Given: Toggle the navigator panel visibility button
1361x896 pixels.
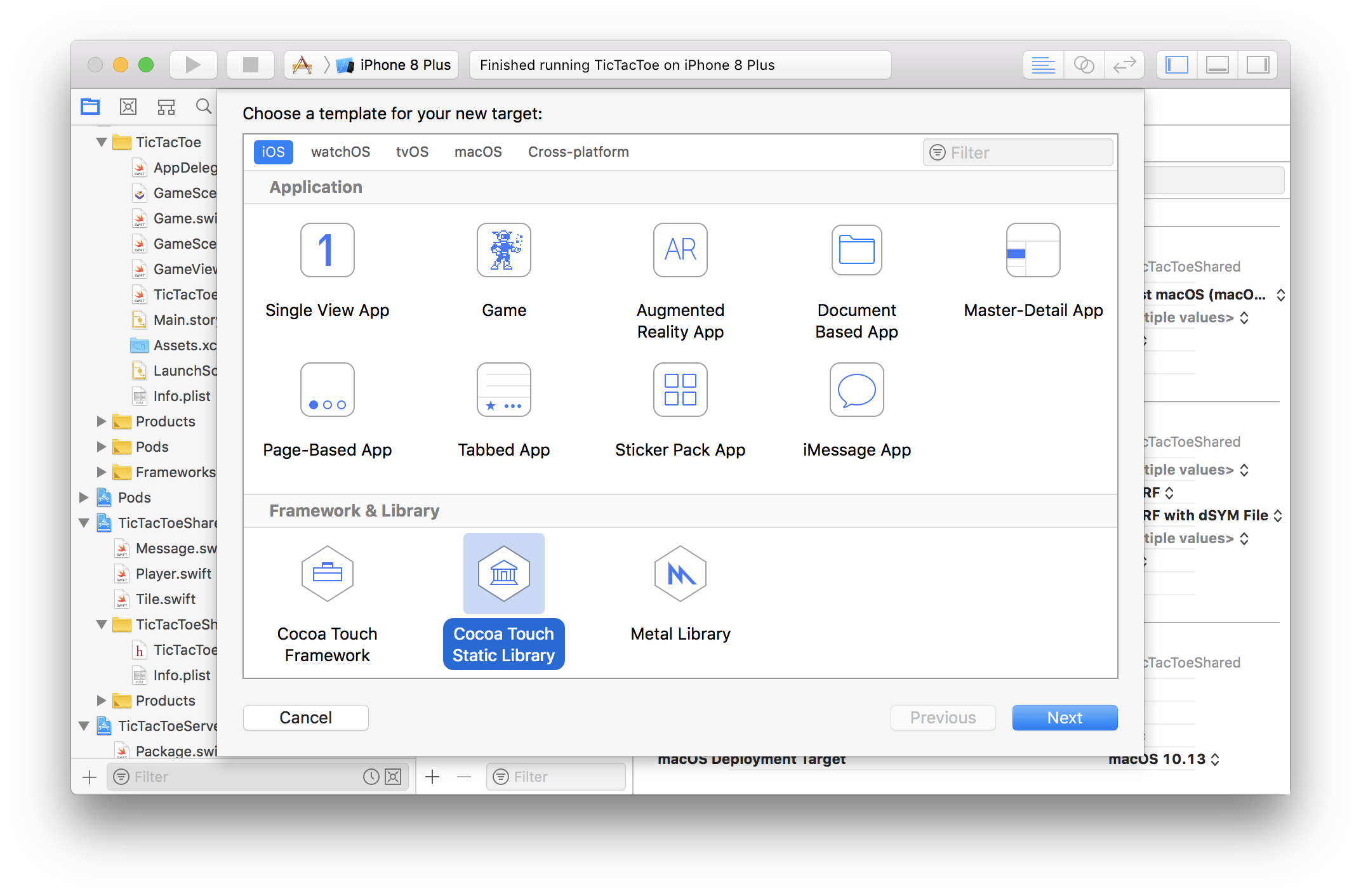Looking at the screenshot, I should click(1176, 65).
